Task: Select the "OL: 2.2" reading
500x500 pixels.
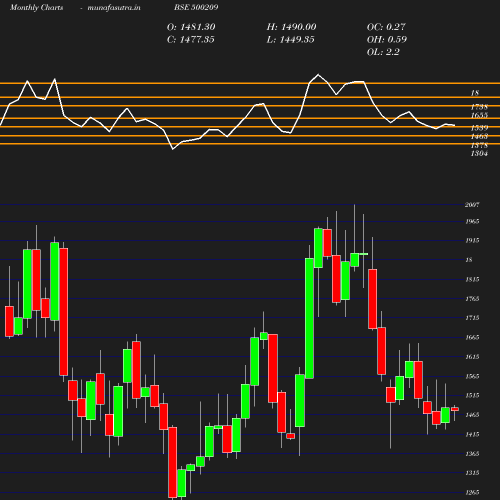Action: (383, 52)
